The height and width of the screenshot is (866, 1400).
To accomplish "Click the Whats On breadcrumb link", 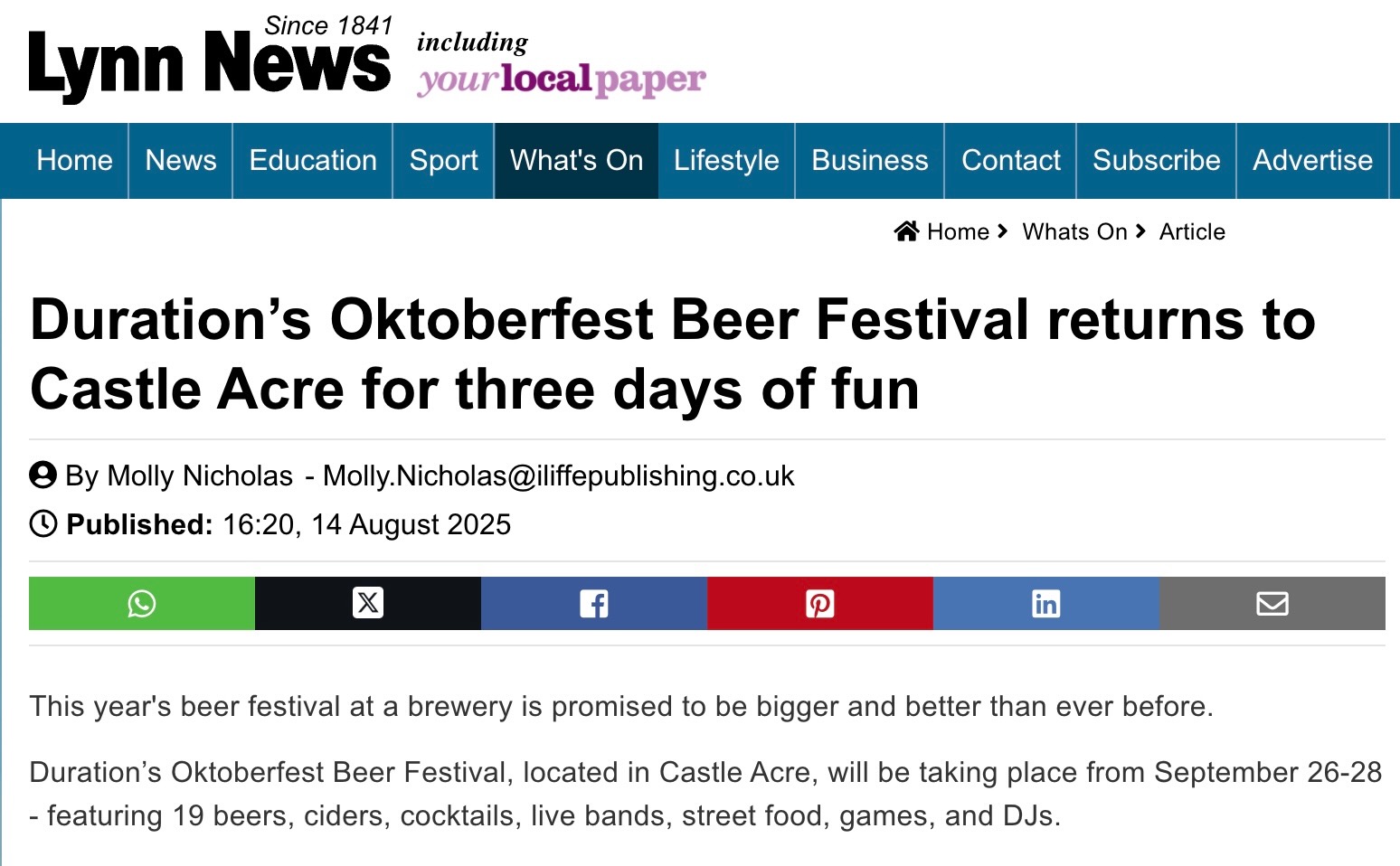I will 1074,232.
